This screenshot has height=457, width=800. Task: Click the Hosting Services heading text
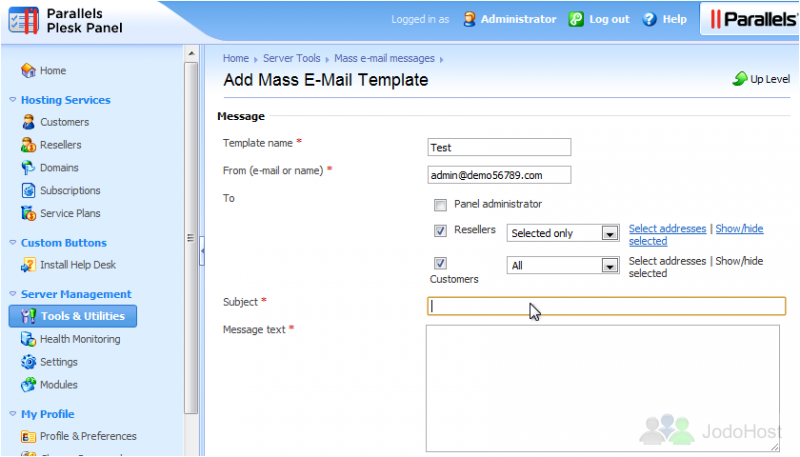(65, 100)
